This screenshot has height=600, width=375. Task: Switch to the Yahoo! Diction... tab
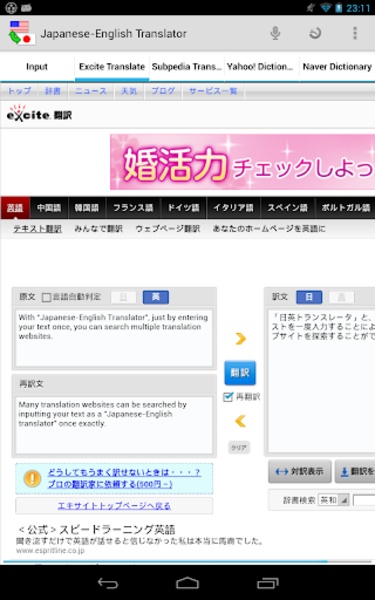click(x=260, y=67)
